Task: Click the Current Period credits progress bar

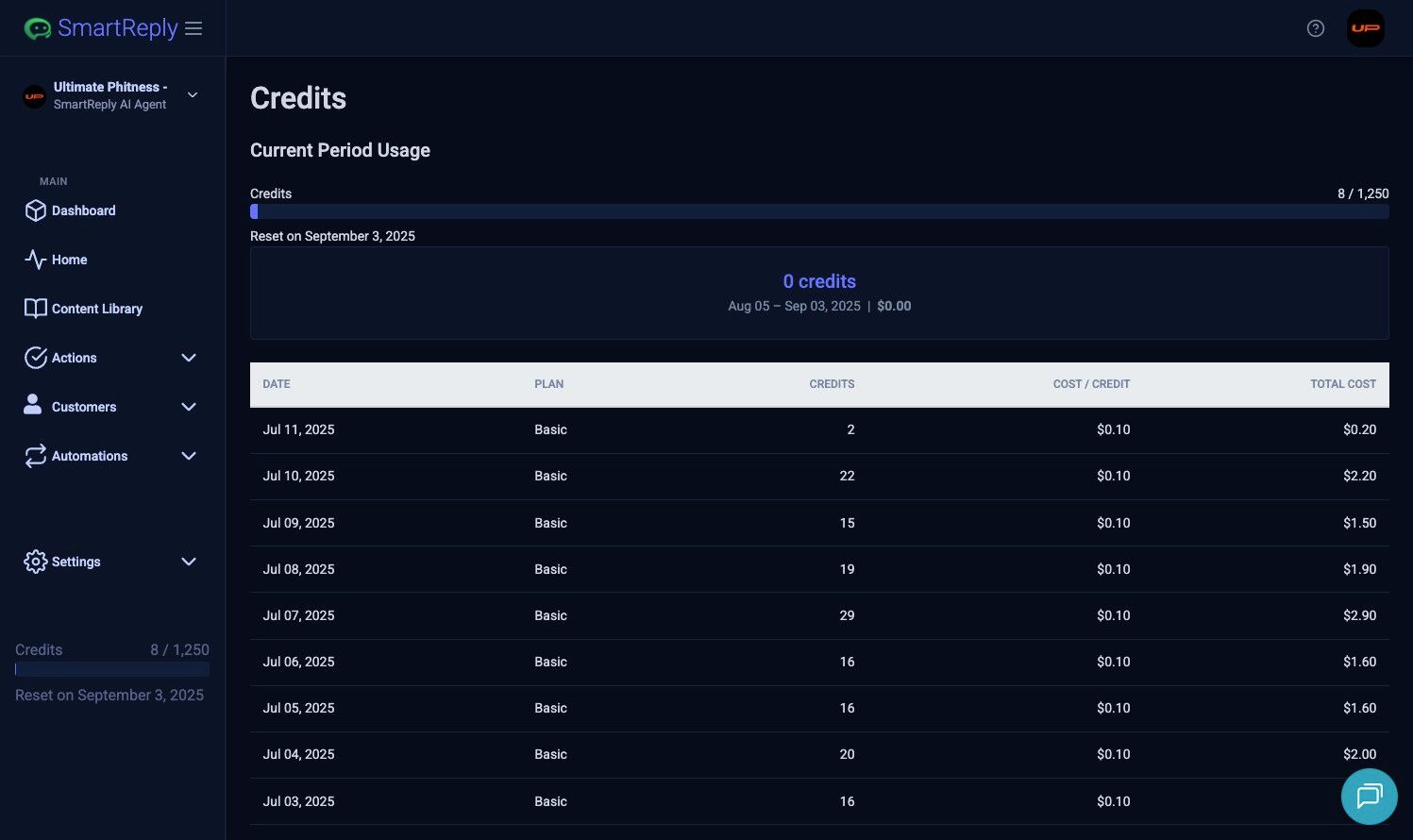Action: click(x=819, y=211)
